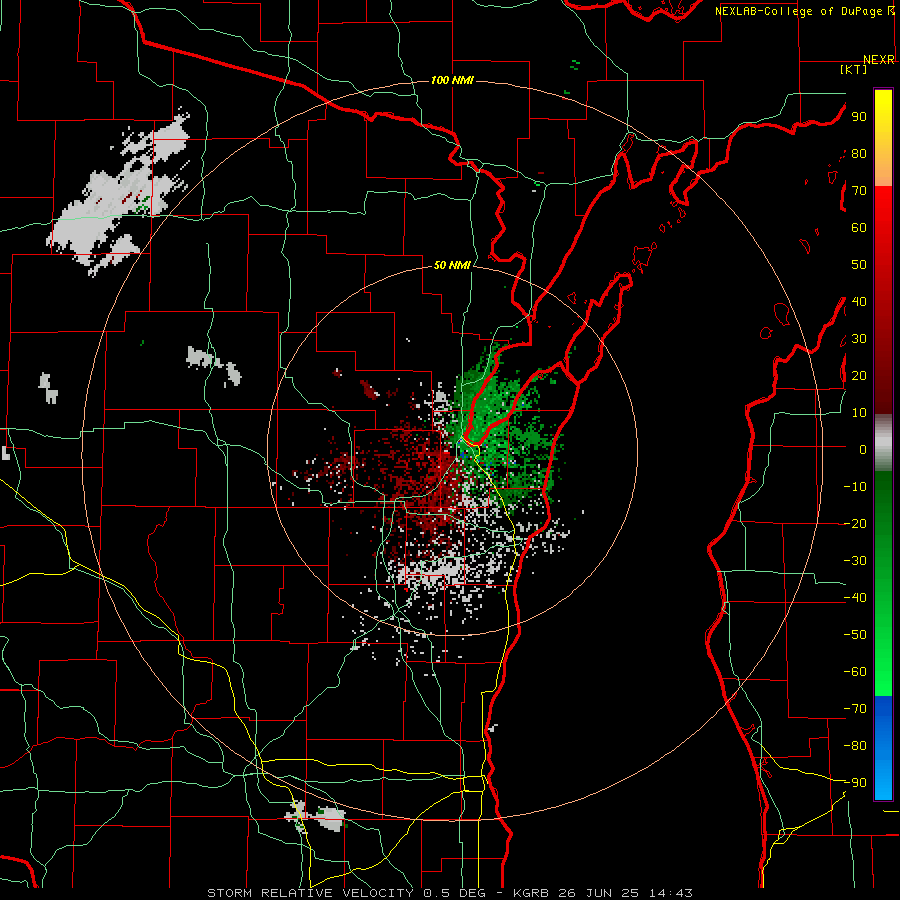Viewport: 900px width, 900px height.
Task: Select the -30 knot scale label
Action: pyautogui.click(x=855, y=561)
